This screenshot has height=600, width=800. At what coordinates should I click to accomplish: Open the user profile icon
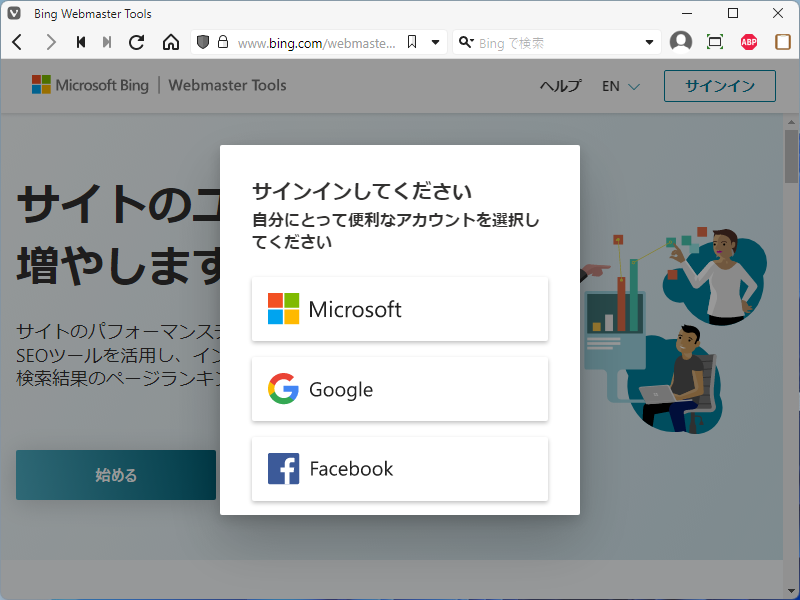pyautogui.click(x=681, y=42)
